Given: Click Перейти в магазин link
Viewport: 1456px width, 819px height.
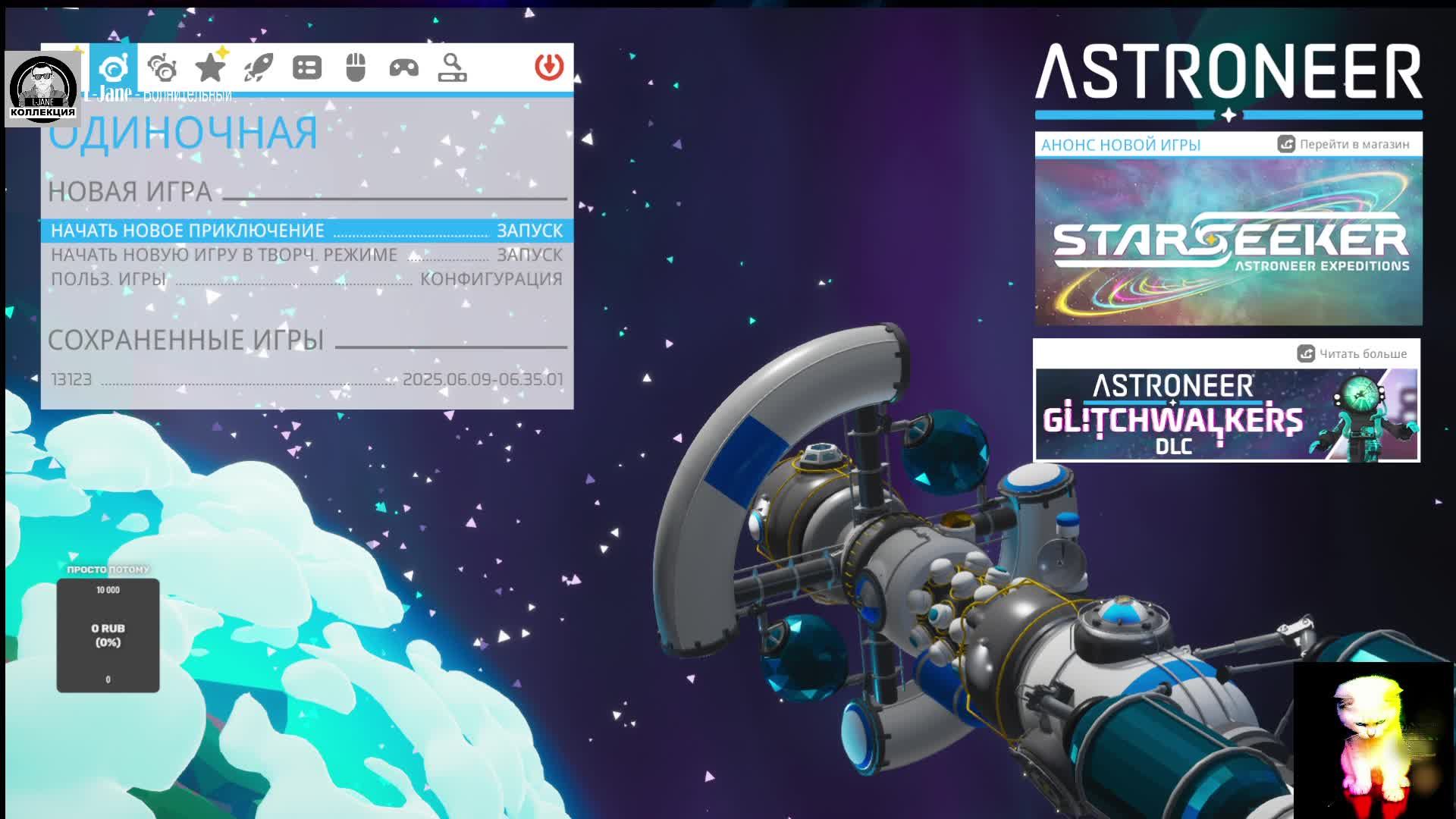Looking at the screenshot, I should 1344,144.
